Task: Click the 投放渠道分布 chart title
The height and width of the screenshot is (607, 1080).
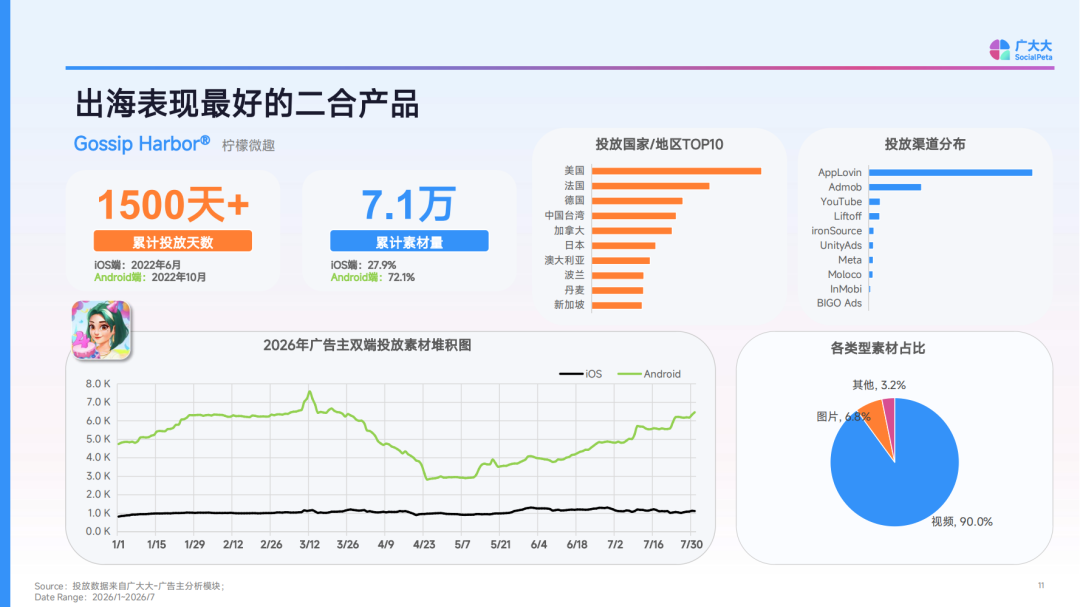Action: pyautogui.click(x=925, y=144)
